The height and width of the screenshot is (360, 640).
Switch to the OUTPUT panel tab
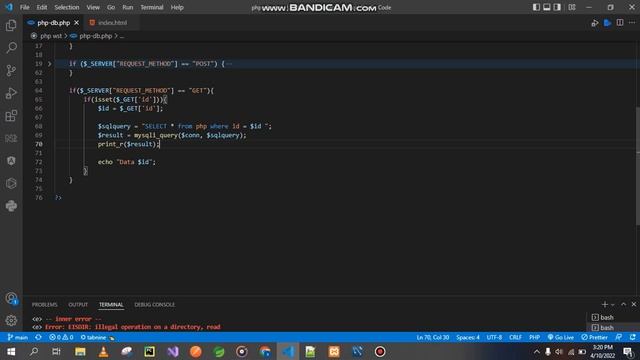tap(78, 305)
